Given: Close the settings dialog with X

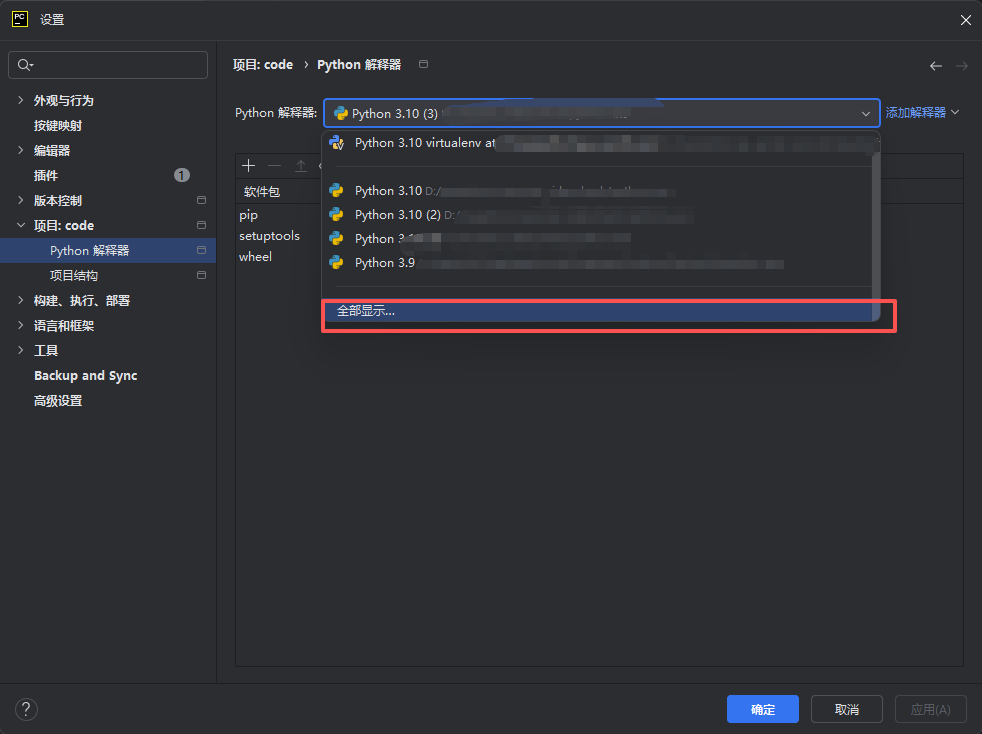Looking at the screenshot, I should [965, 20].
